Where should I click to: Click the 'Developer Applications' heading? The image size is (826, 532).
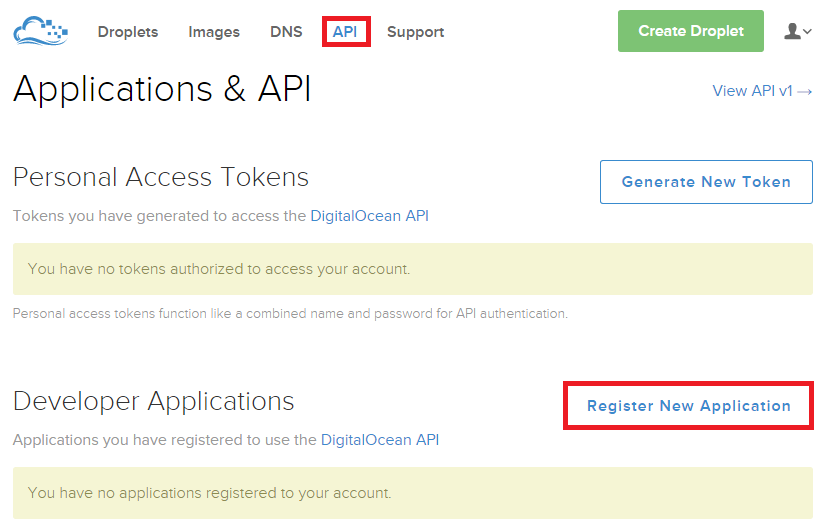(153, 401)
